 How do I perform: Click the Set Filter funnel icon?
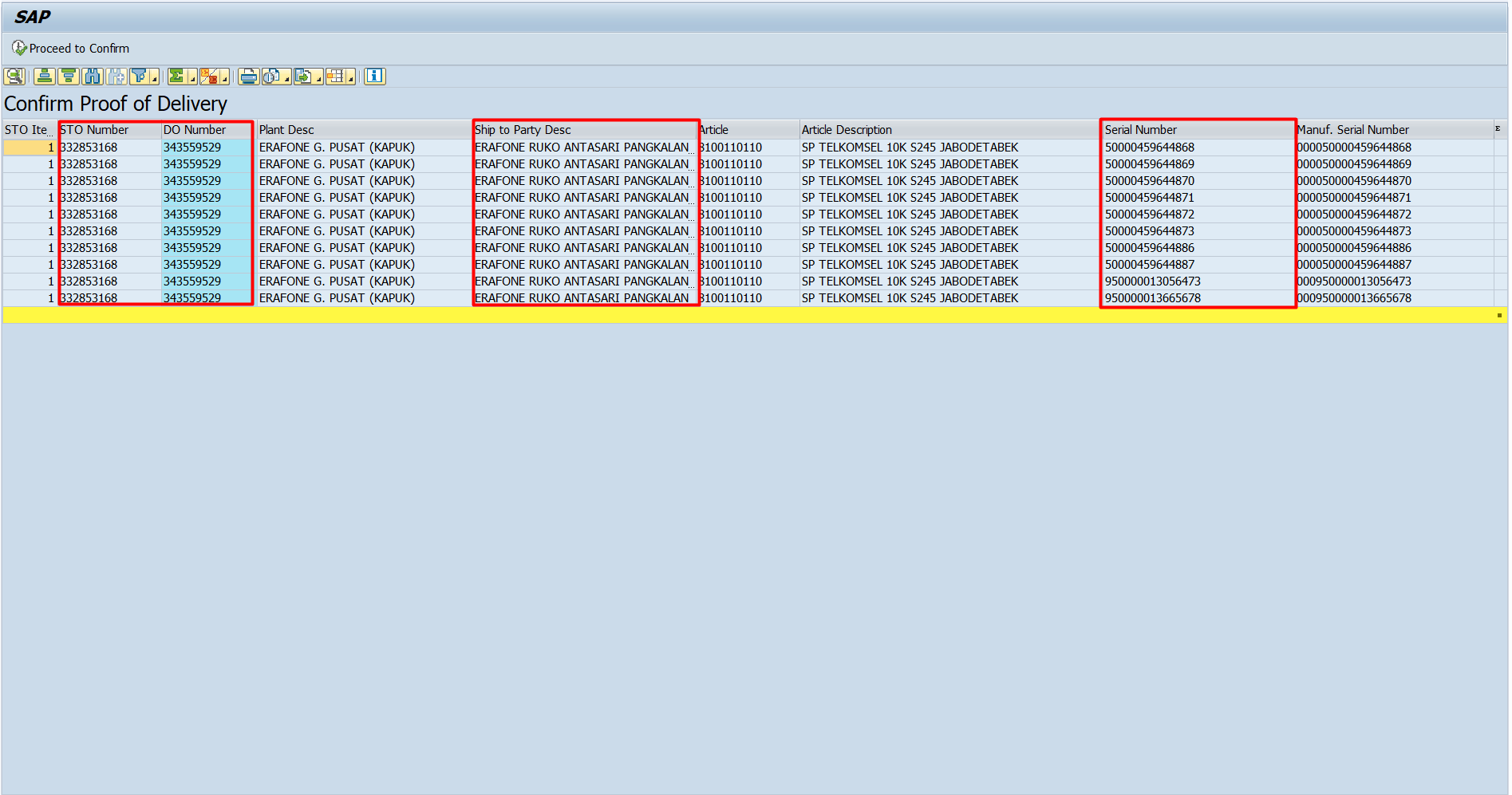pyautogui.click(x=140, y=77)
